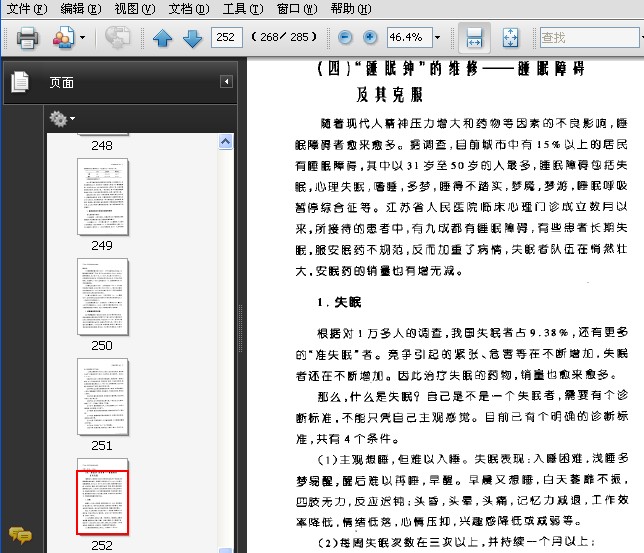Image resolution: width=644 pixels, height=553 pixels.
Task: Select the page 249 thumbnail
Action: pos(103,194)
